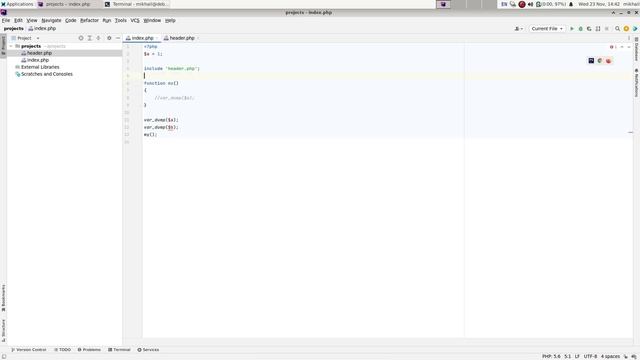Toggle the Project side tab button
This screenshot has height=360, width=640.
[3, 45]
